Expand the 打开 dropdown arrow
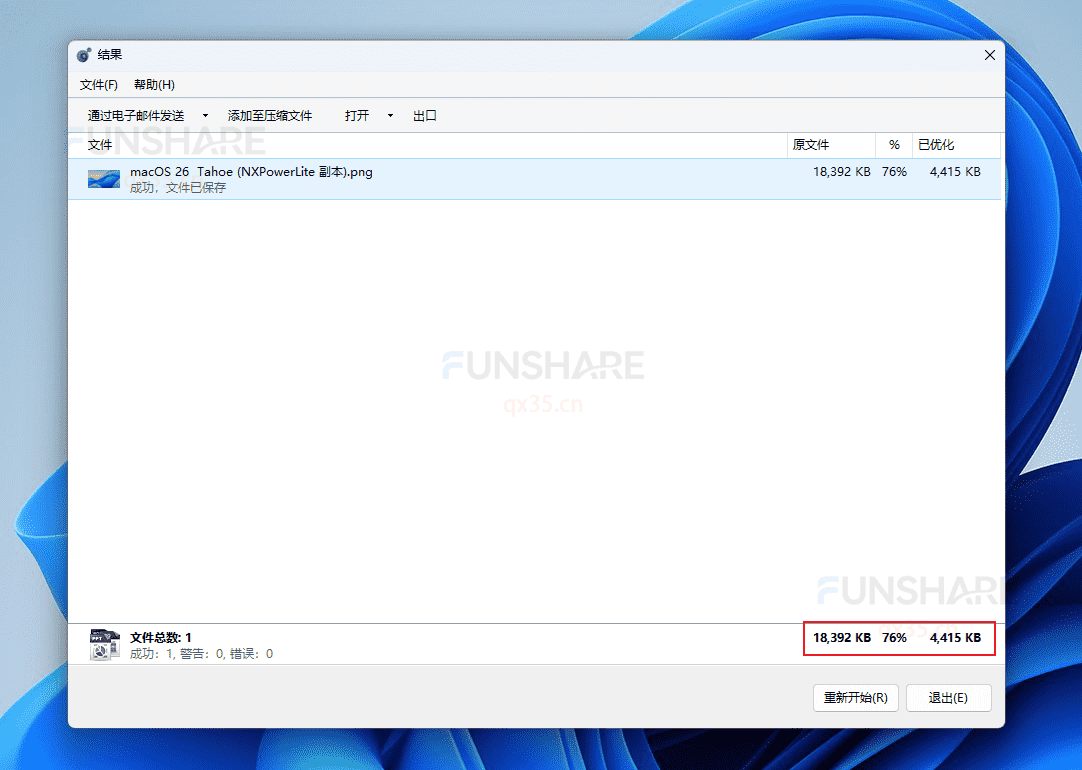Screen dimensions: 1082x770 point(390,115)
